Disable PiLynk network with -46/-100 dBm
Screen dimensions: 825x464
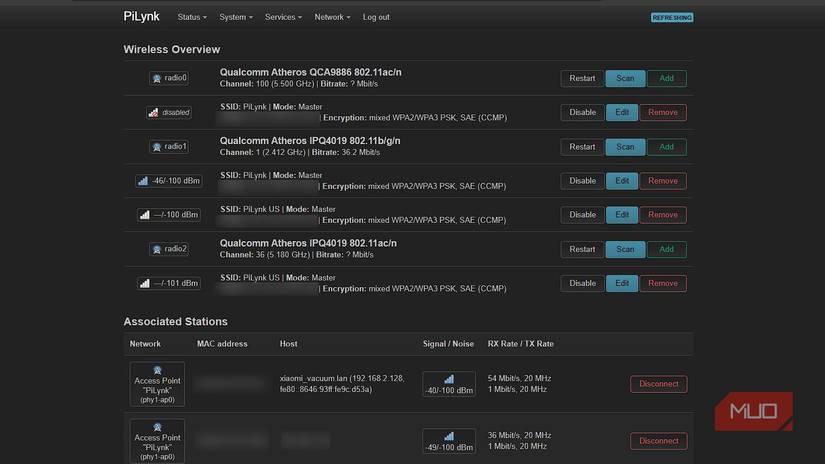[582, 180]
